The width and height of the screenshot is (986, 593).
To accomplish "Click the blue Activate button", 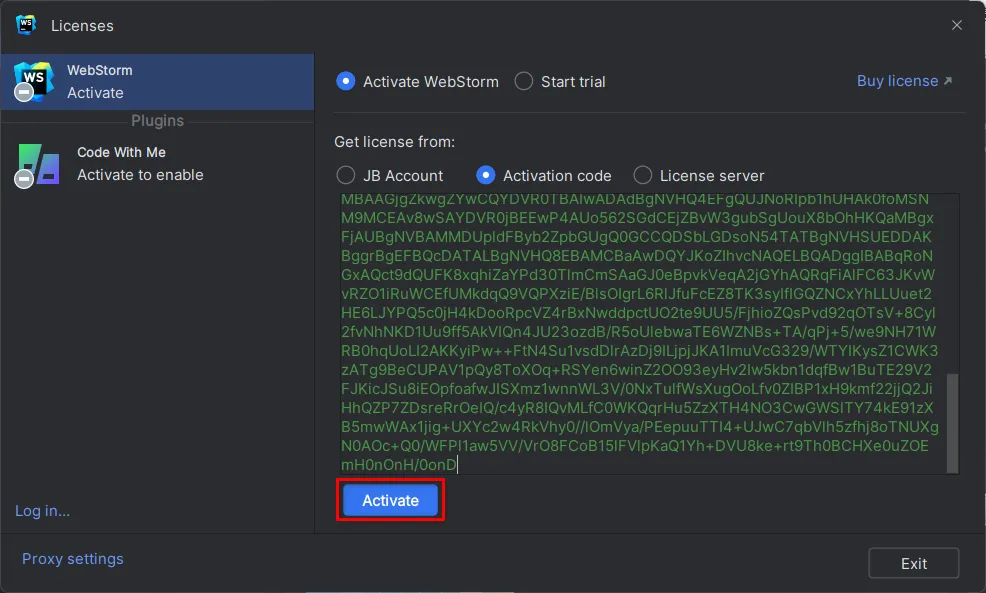I will click(x=391, y=500).
